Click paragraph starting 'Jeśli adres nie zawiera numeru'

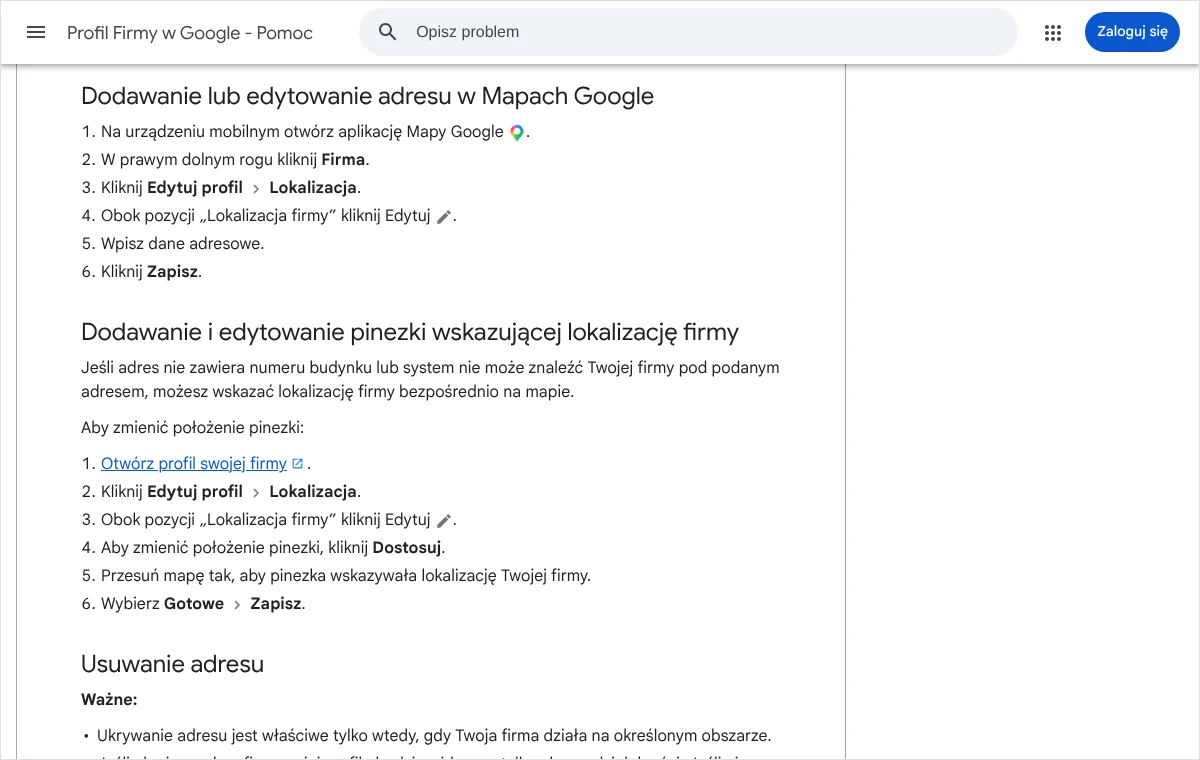pyautogui.click(x=430, y=380)
